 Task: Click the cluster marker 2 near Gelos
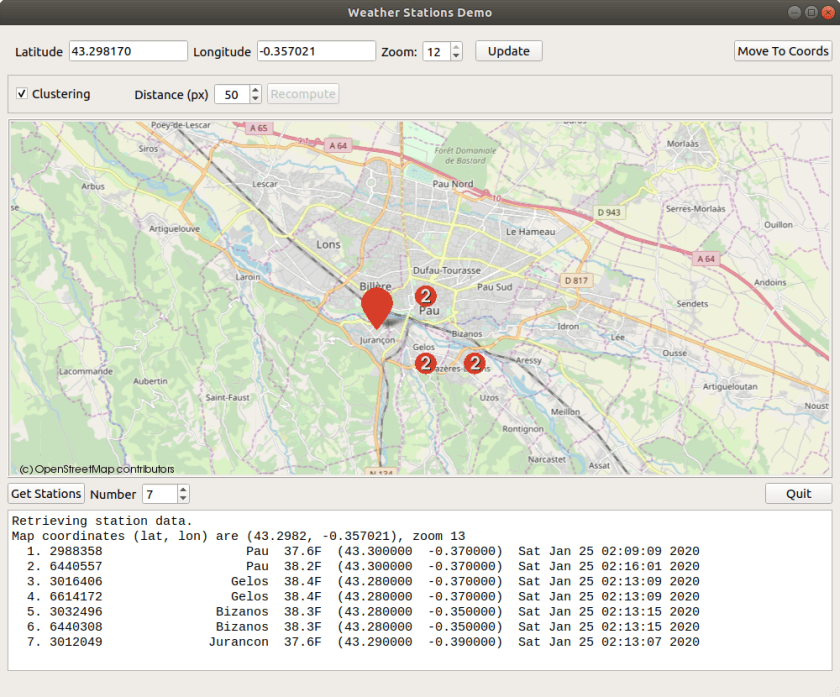pyautogui.click(x=426, y=363)
